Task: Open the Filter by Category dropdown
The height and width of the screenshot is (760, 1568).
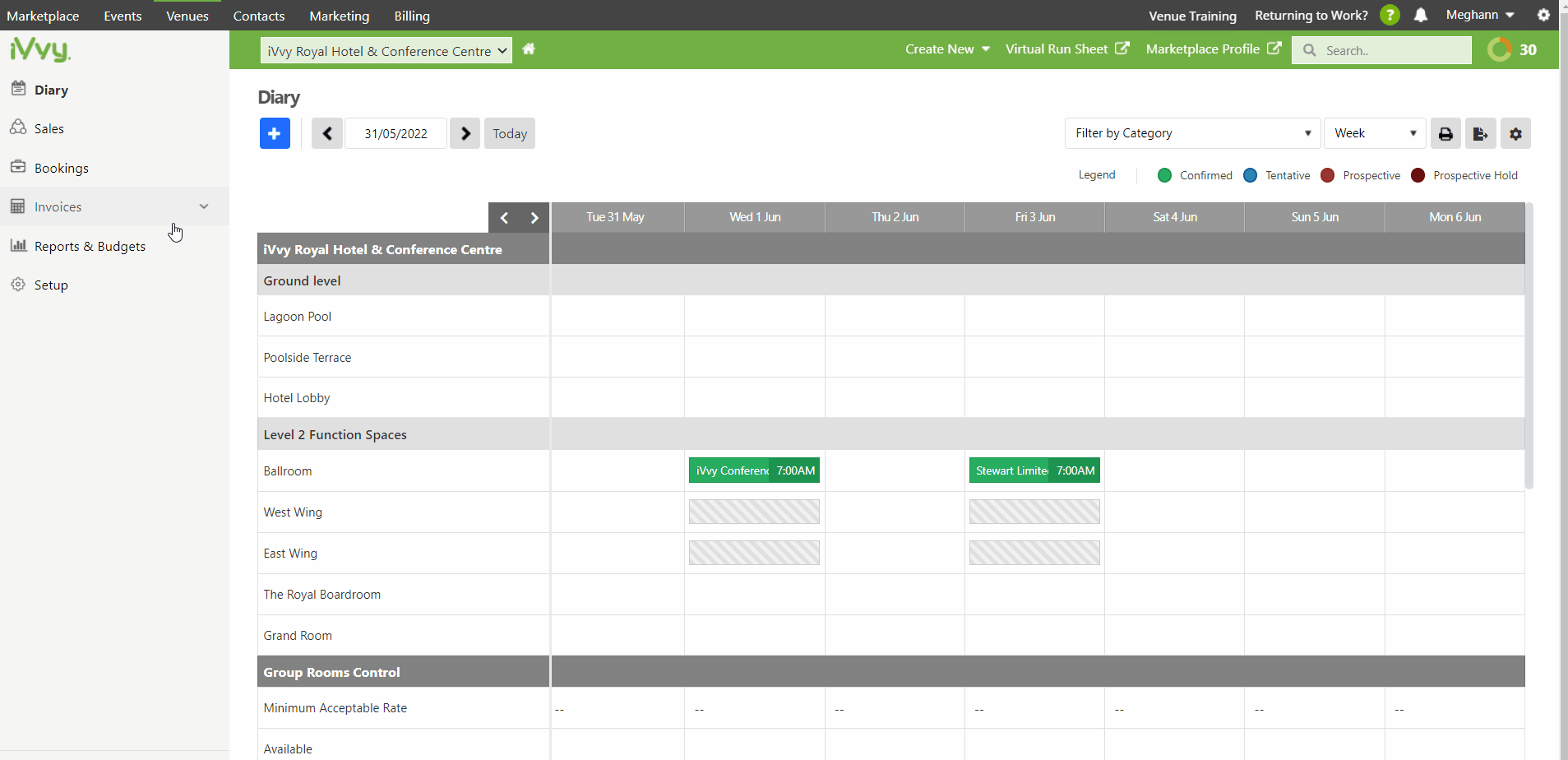Action: tap(1192, 133)
